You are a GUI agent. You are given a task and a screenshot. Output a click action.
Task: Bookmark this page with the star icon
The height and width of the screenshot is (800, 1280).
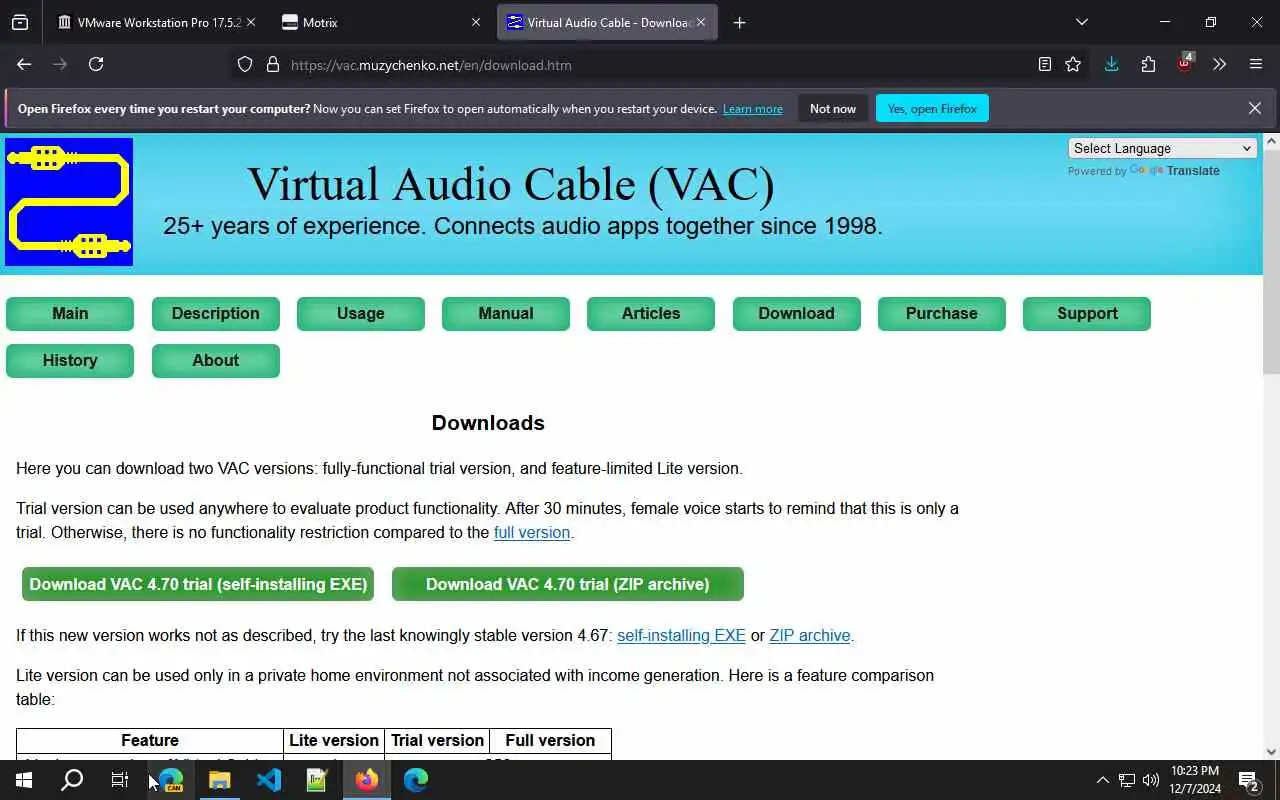pyautogui.click(x=1073, y=64)
